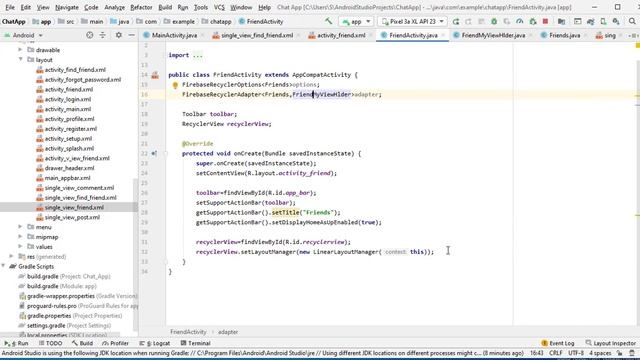
Task: Click the Search Everywhere magnifier icon
Action: (632, 21)
